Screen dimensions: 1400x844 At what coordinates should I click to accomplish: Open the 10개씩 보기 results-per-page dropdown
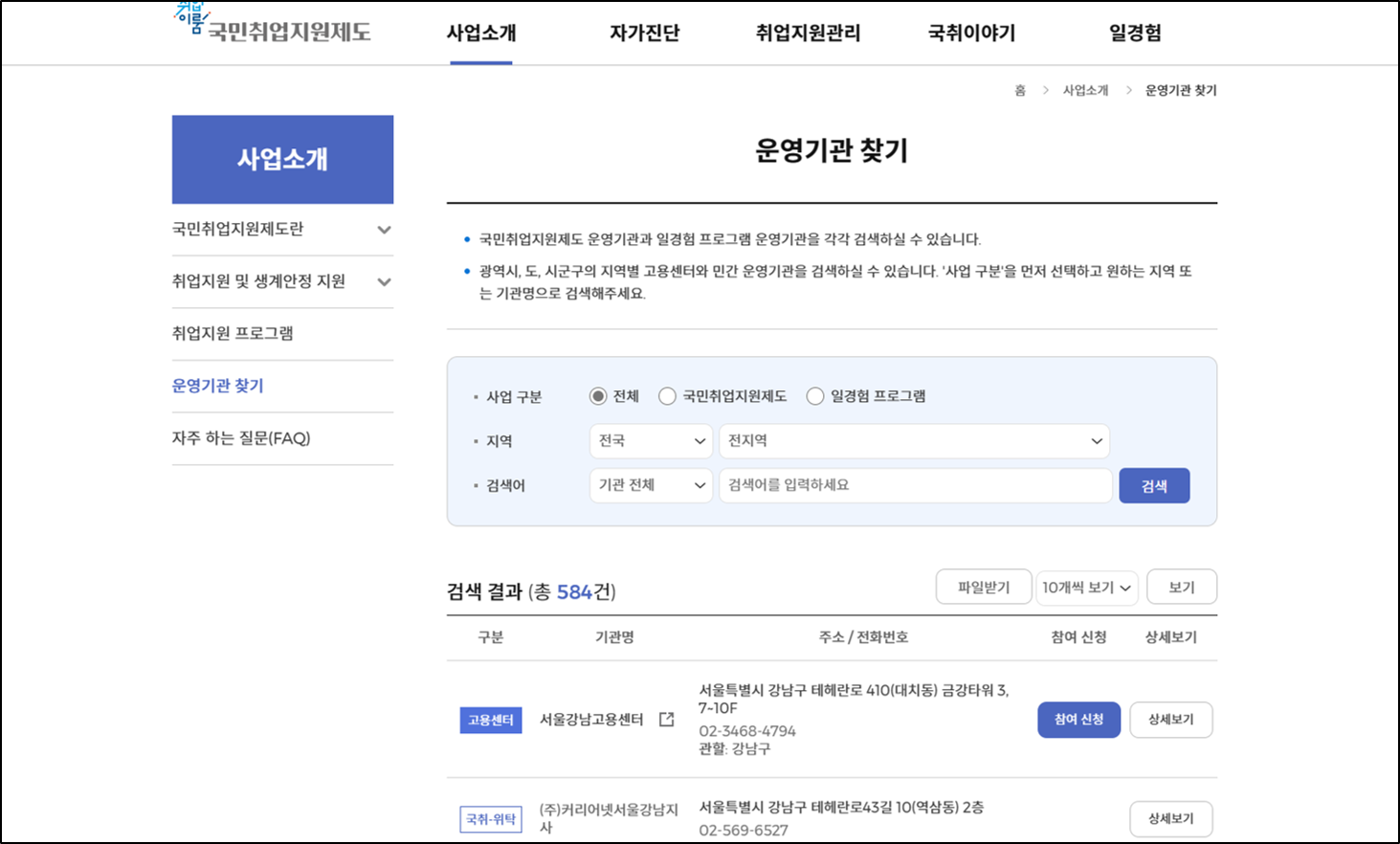1086,587
